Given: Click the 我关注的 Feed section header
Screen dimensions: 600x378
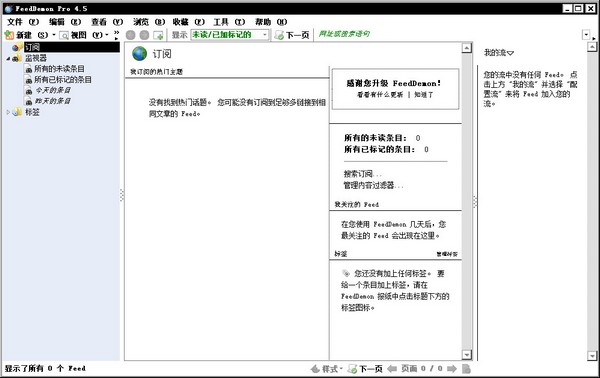Looking at the screenshot, I should click(357, 204).
